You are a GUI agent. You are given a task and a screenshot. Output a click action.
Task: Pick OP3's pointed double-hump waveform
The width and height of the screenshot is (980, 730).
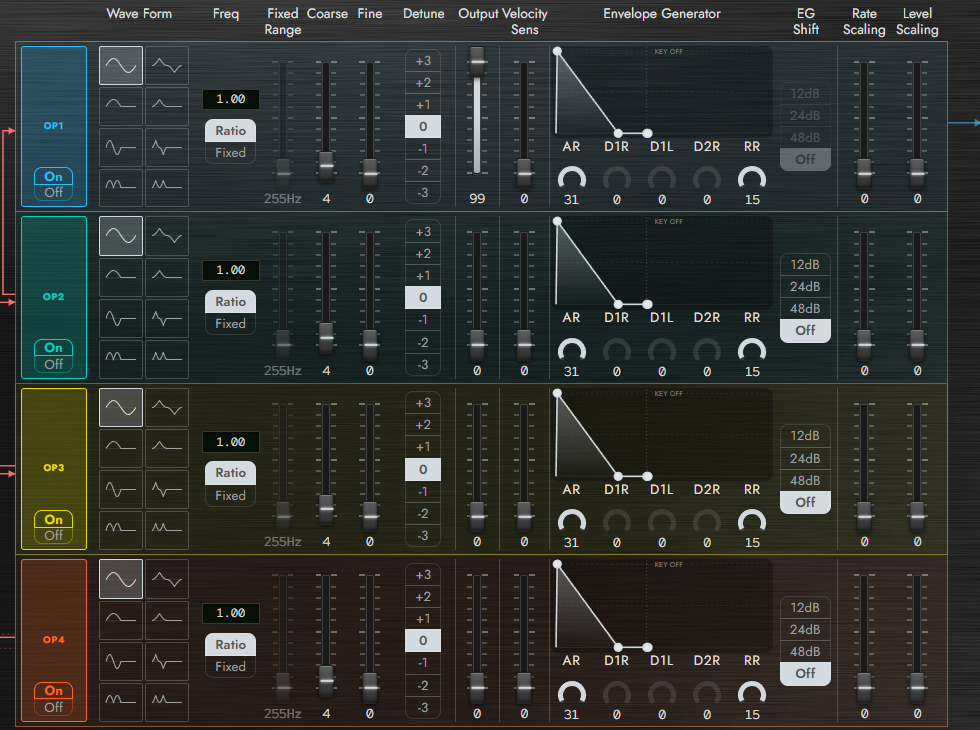pyautogui.click(x=167, y=530)
